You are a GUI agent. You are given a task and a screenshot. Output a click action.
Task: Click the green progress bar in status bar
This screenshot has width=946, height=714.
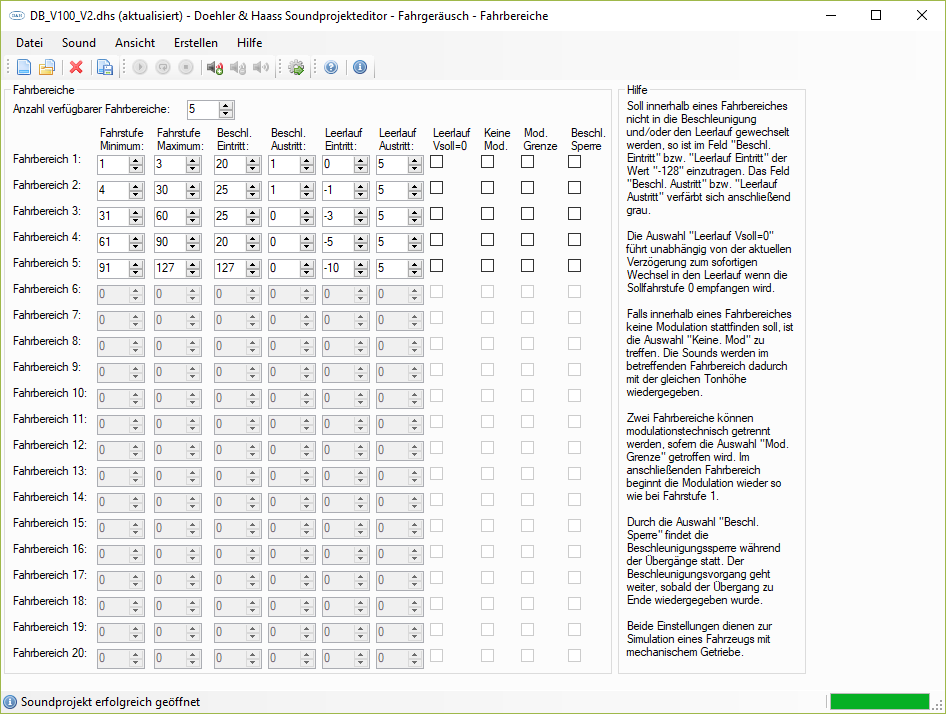click(x=880, y=701)
